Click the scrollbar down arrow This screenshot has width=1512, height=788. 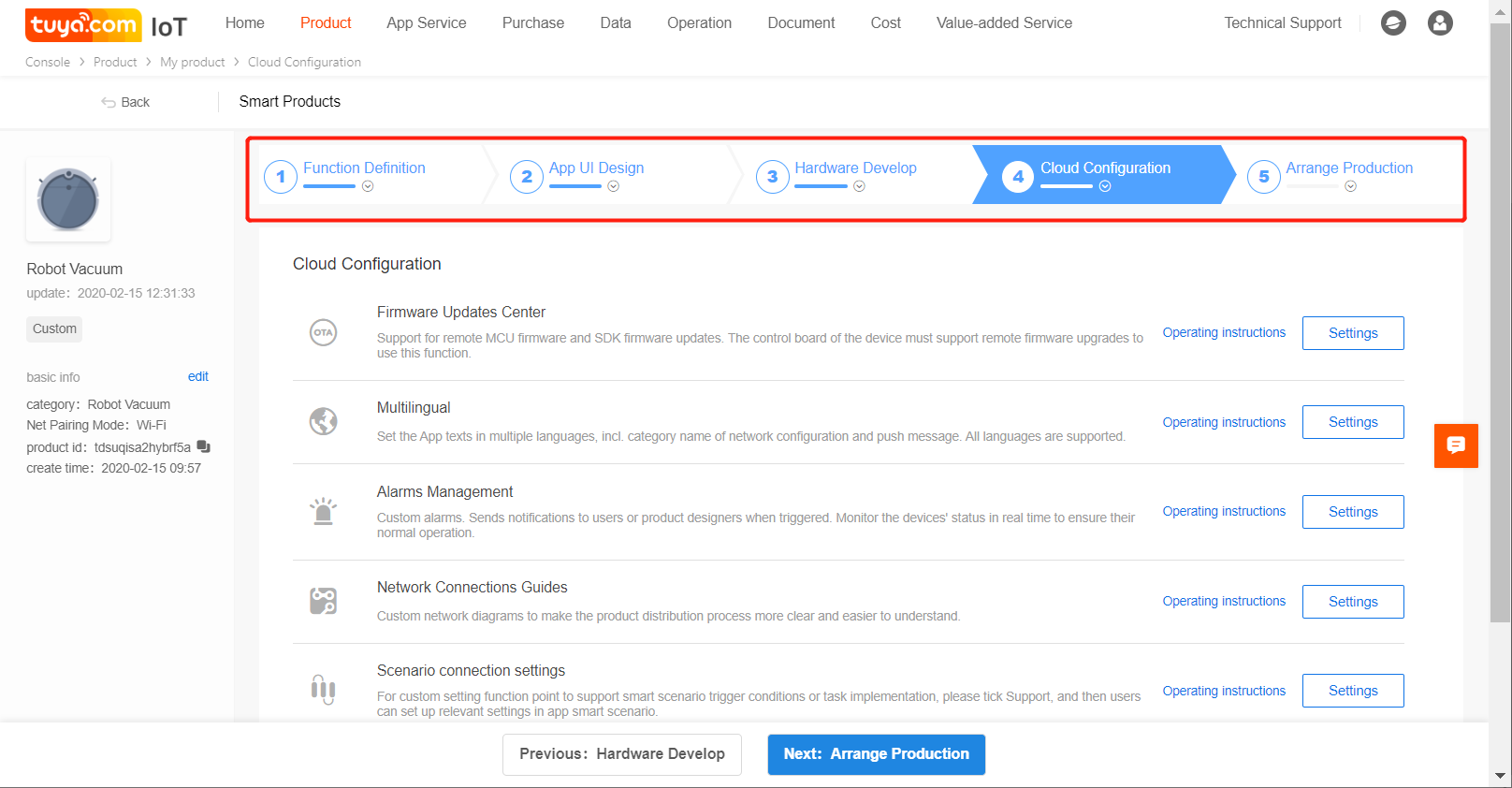(x=1501, y=776)
